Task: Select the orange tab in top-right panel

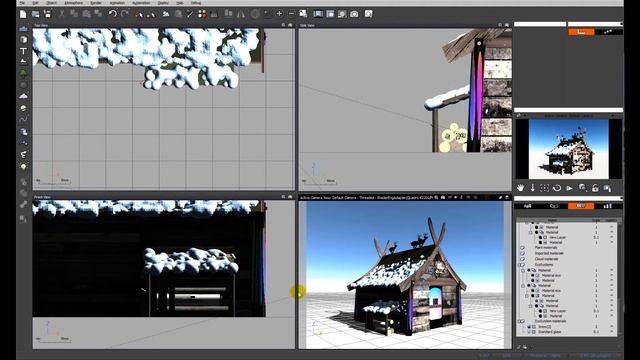Action: pos(581,31)
